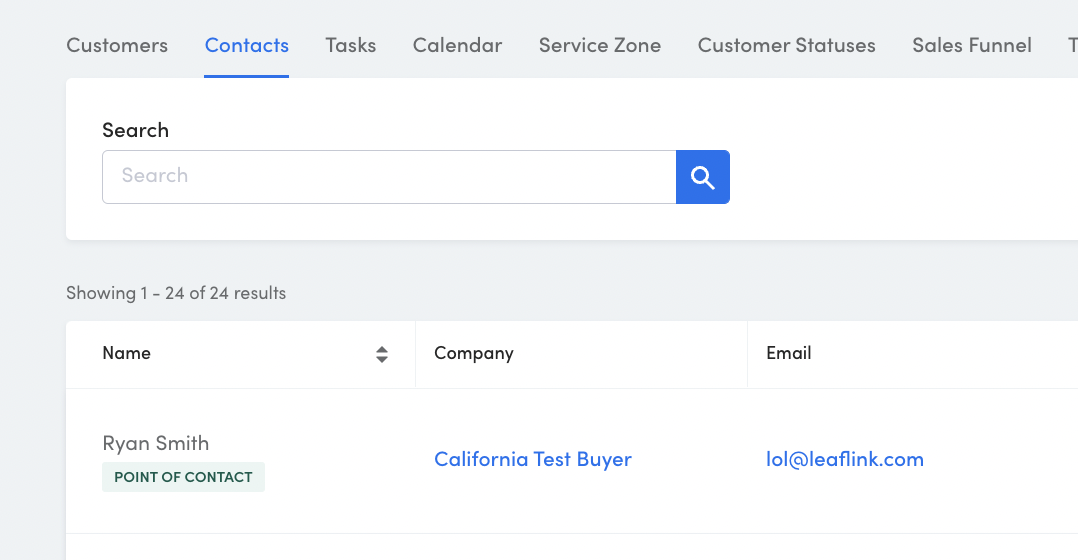Click the POINT OF CONTACT badge
Image resolution: width=1078 pixels, height=560 pixels.
(x=184, y=477)
